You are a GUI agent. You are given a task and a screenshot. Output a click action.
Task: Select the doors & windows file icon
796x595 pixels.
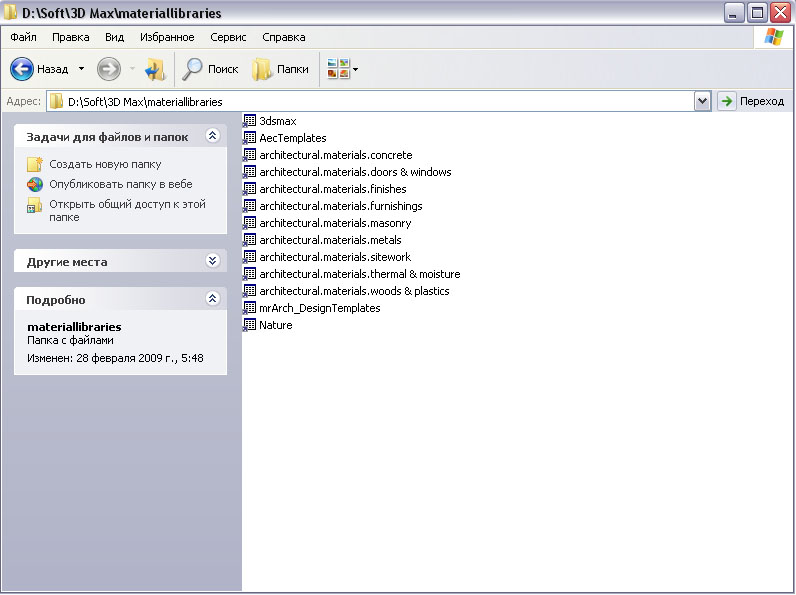click(249, 172)
